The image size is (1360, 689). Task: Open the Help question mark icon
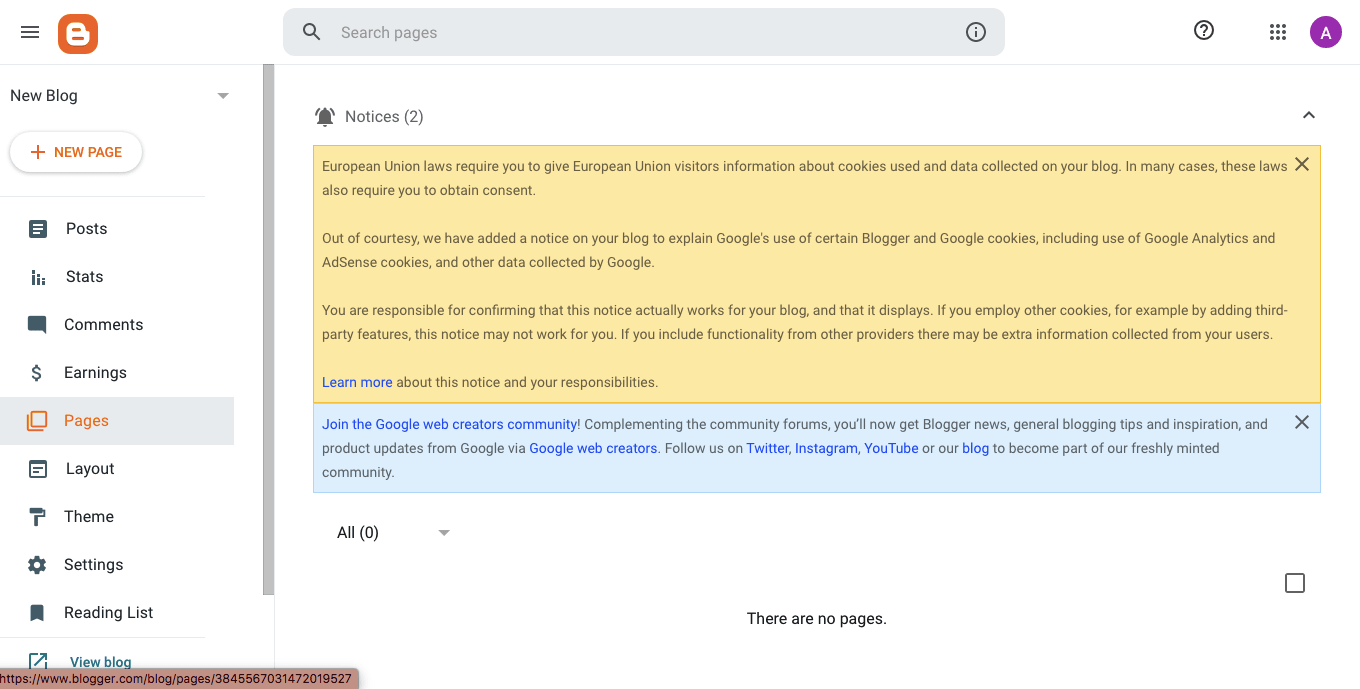tap(1204, 31)
